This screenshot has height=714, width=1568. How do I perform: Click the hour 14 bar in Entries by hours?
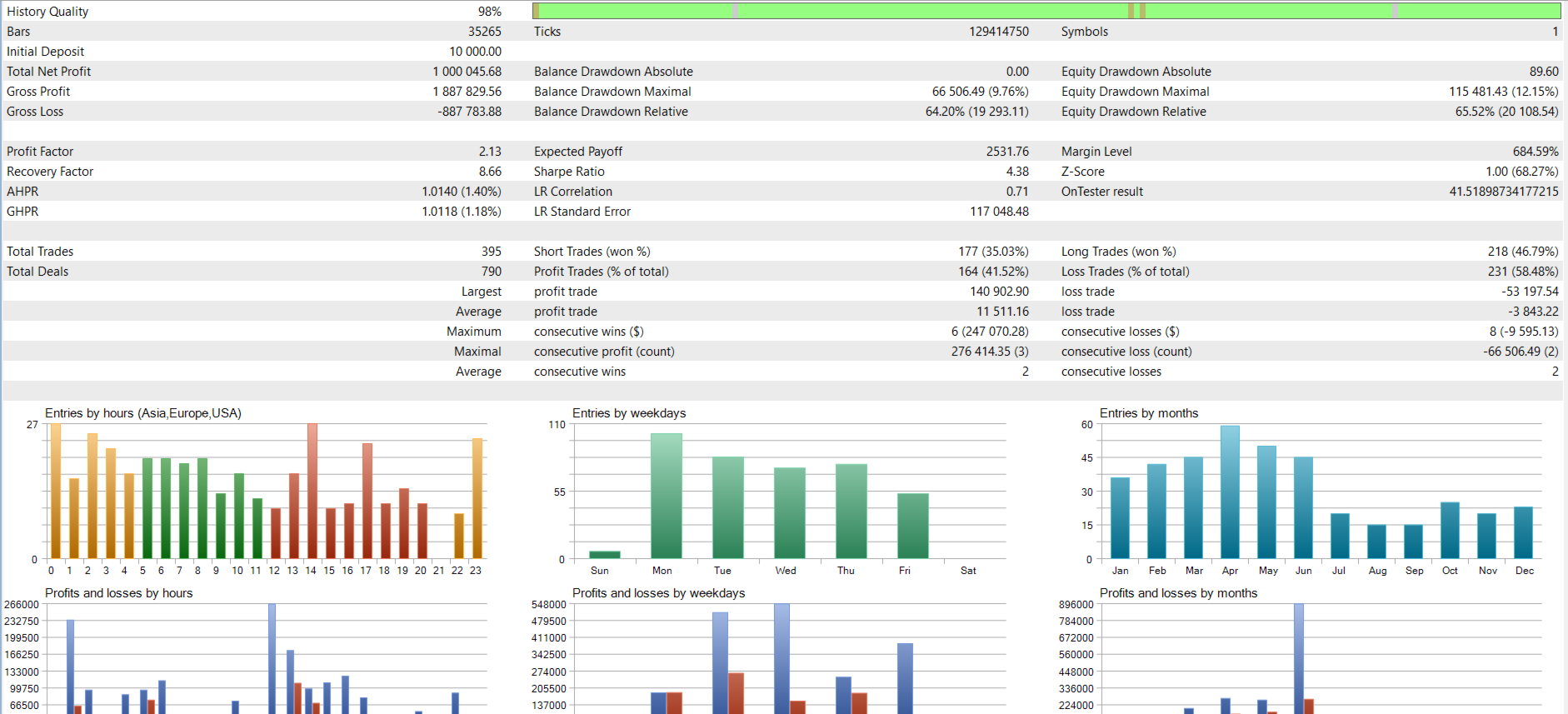pyautogui.click(x=312, y=491)
